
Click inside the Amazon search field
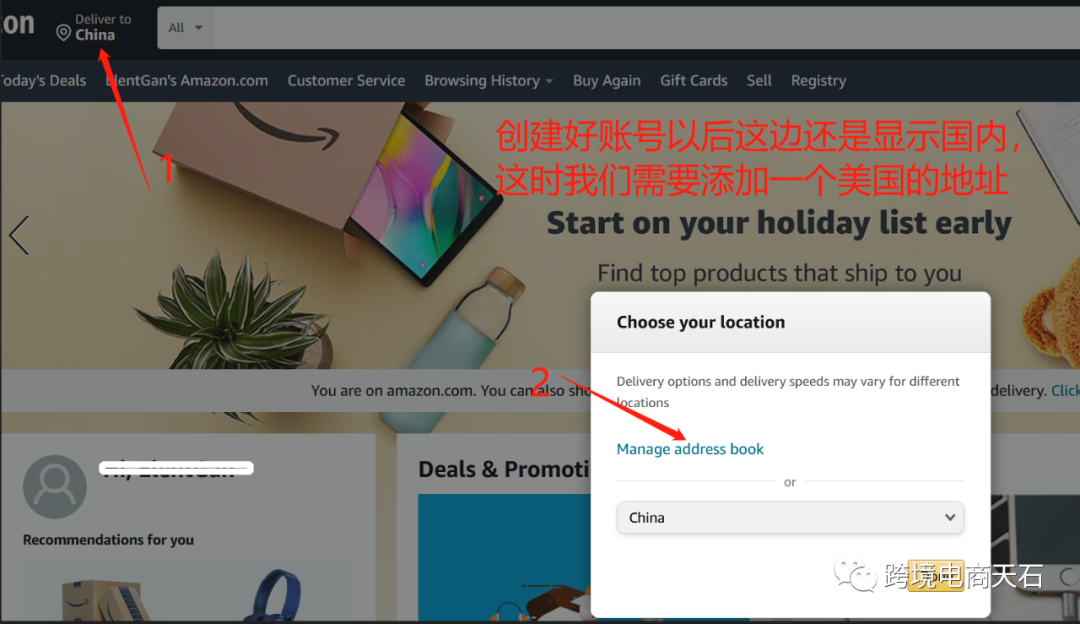[x=646, y=28]
